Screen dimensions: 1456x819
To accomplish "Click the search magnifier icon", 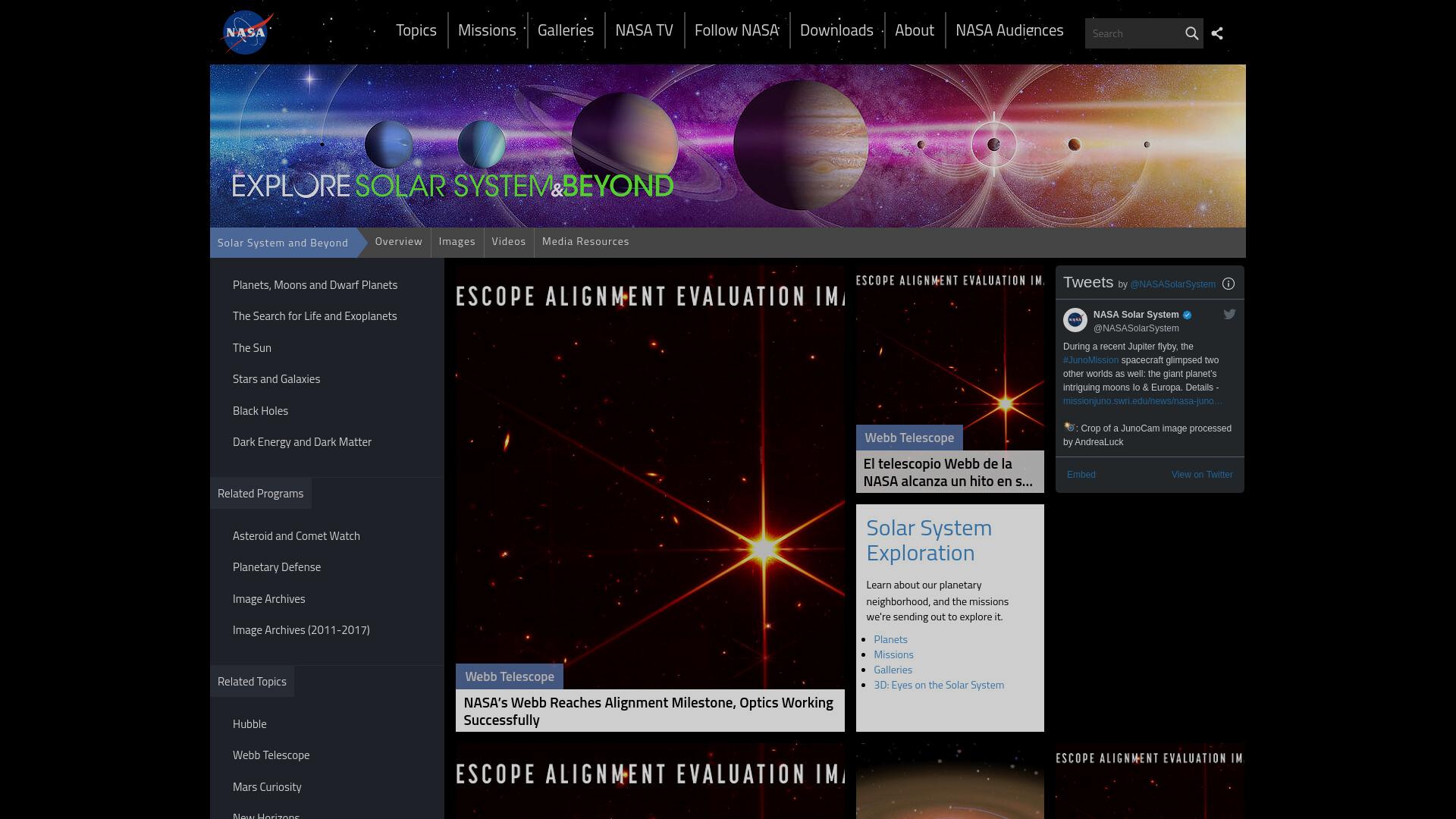I will [1191, 33].
